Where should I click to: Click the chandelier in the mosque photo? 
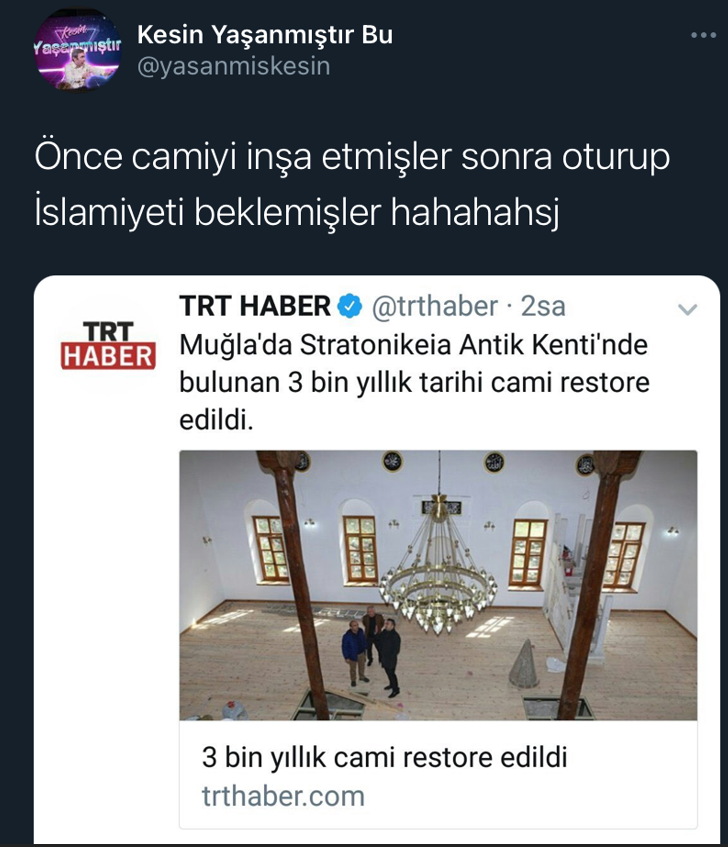(x=438, y=567)
